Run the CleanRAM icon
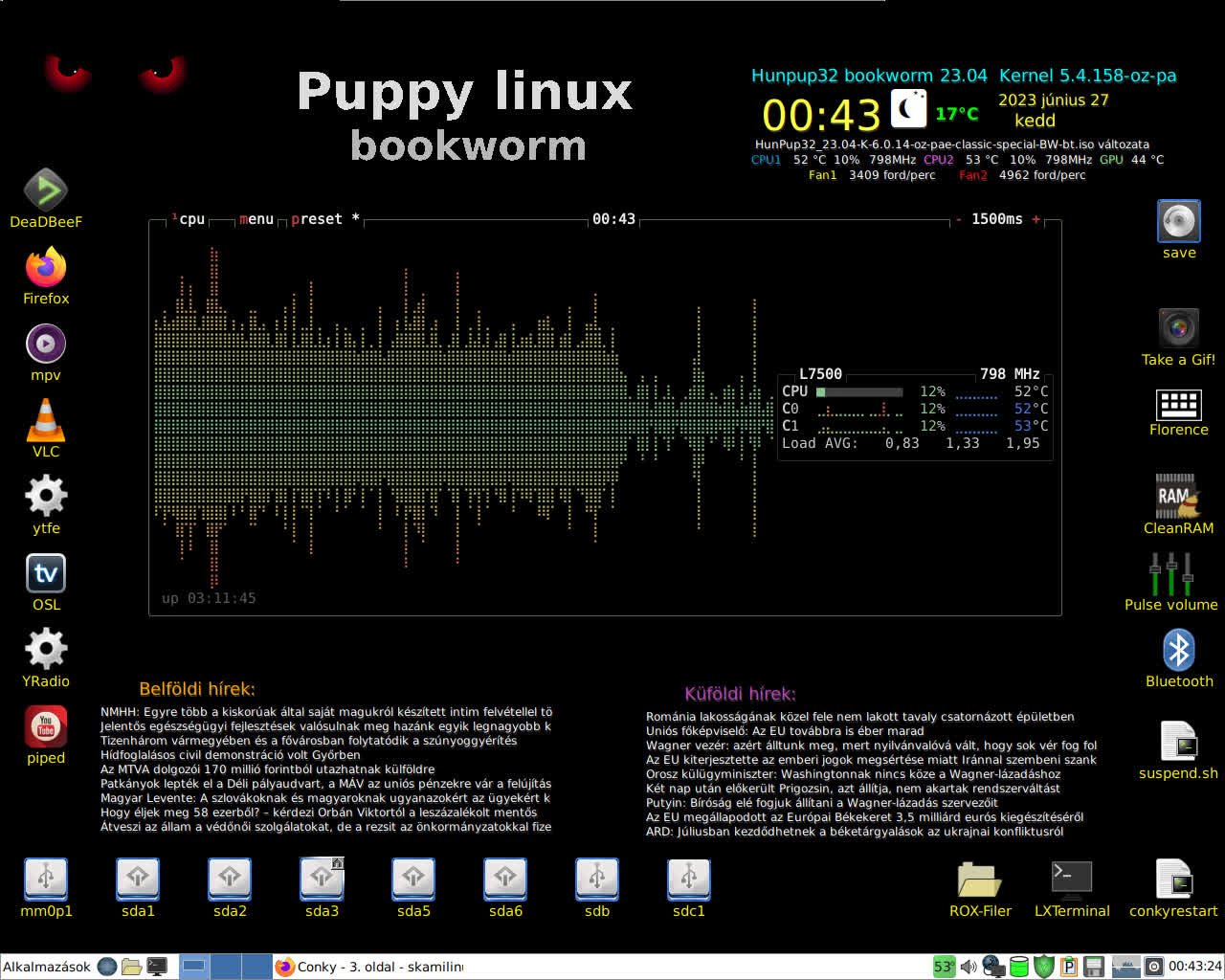Screen dimensions: 1225x980 (1179, 497)
